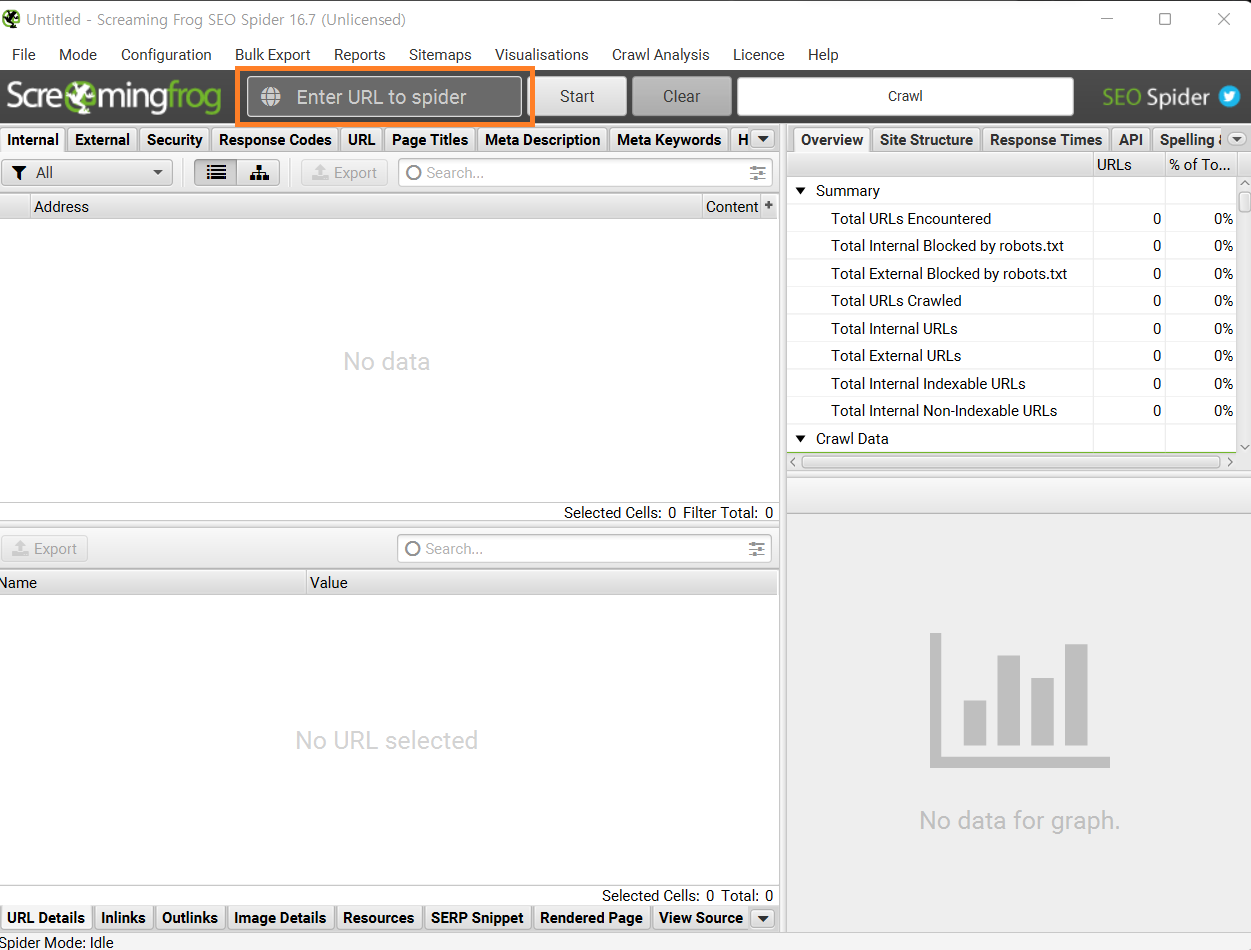Collapse the Summary section
The height and width of the screenshot is (950, 1251).
800,191
